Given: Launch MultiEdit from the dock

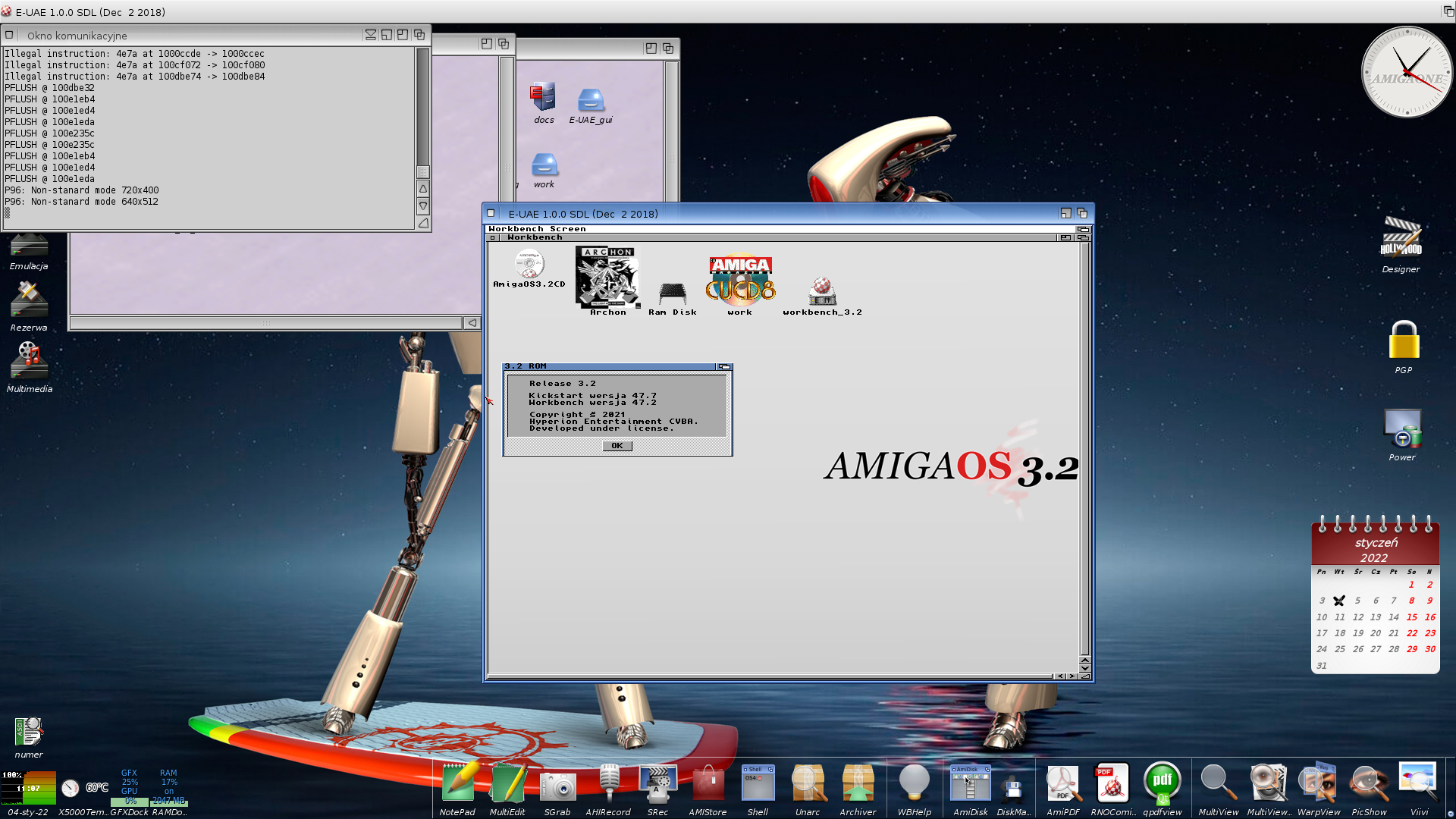Looking at the screenshot, I should [507, 783].
